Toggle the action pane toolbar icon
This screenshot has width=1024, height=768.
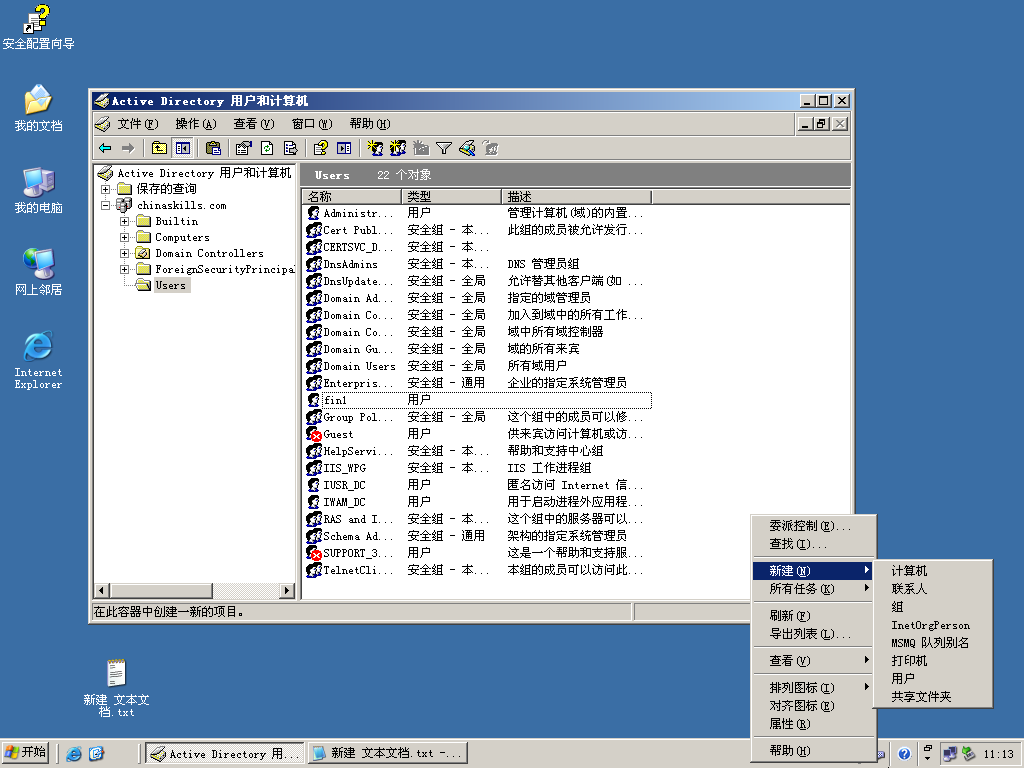point(344,148)
